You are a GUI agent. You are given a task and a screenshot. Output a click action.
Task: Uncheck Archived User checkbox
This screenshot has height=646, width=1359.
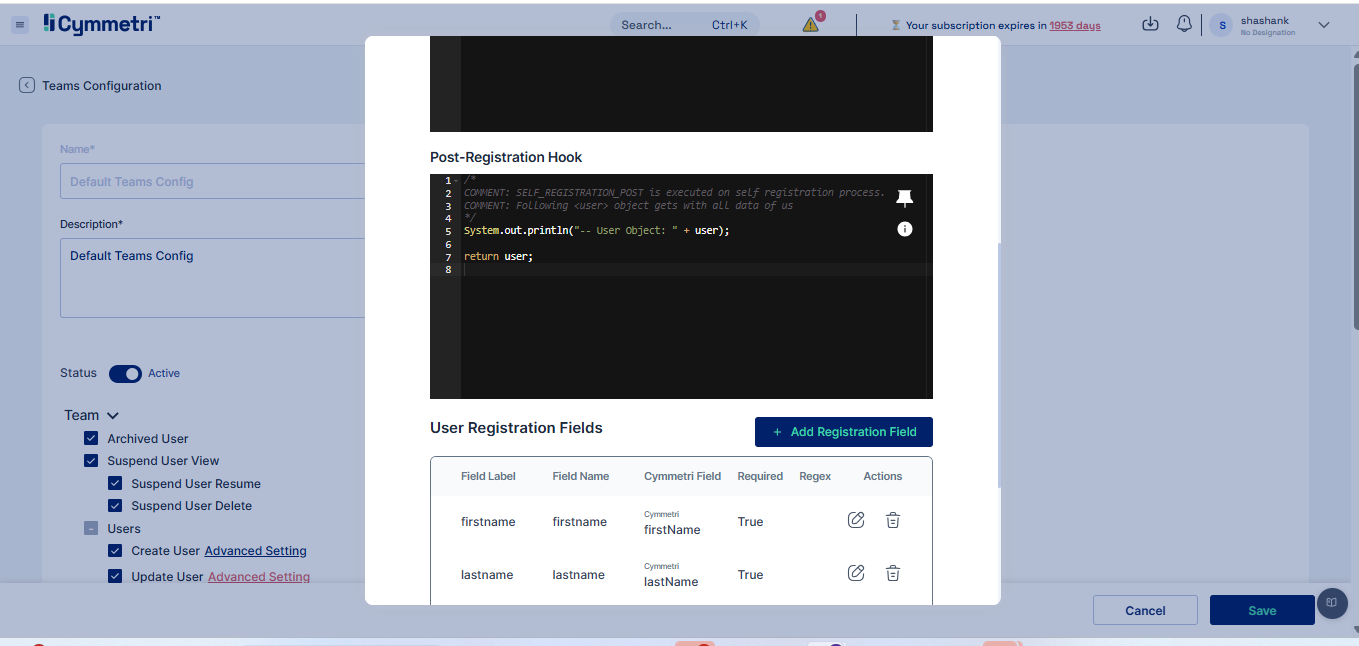(91, 438)
